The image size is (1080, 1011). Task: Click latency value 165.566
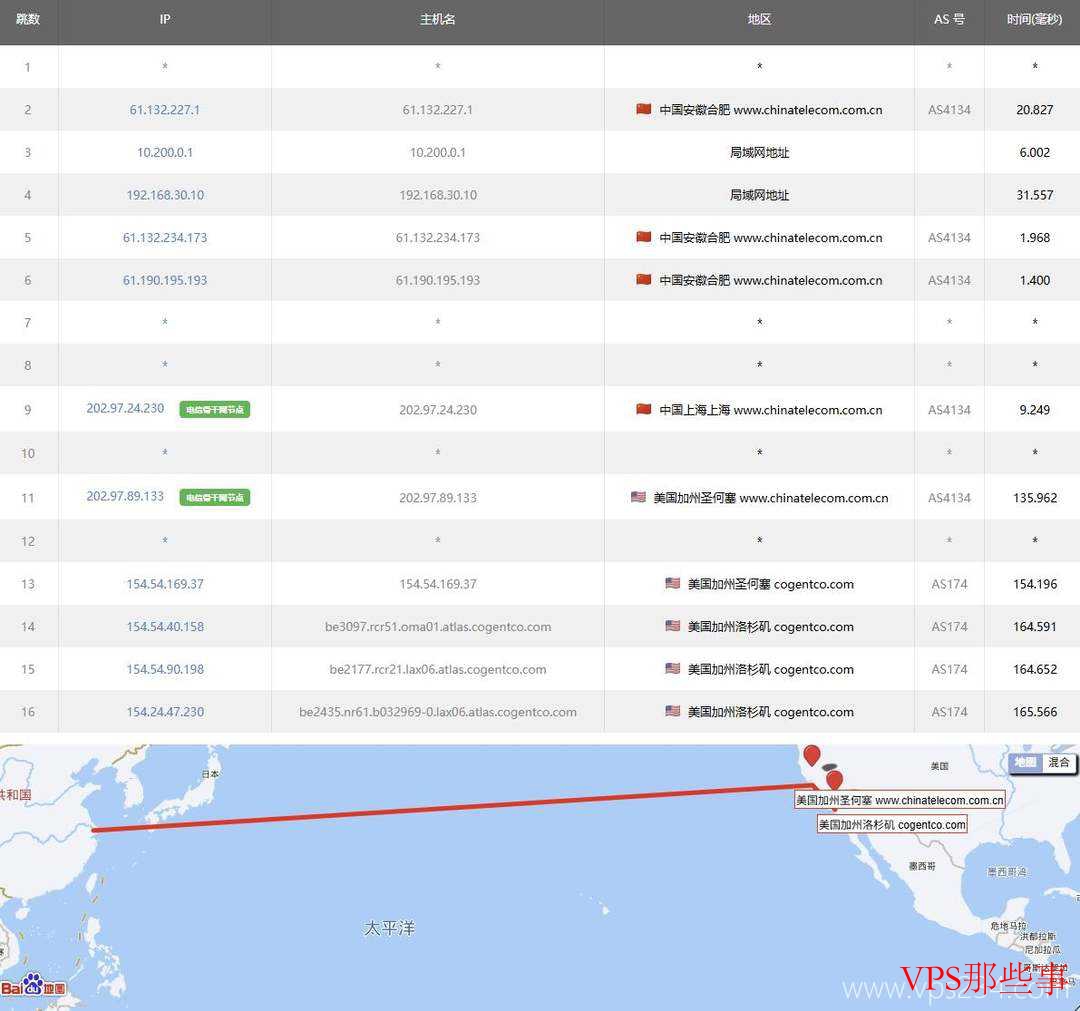1035,712
